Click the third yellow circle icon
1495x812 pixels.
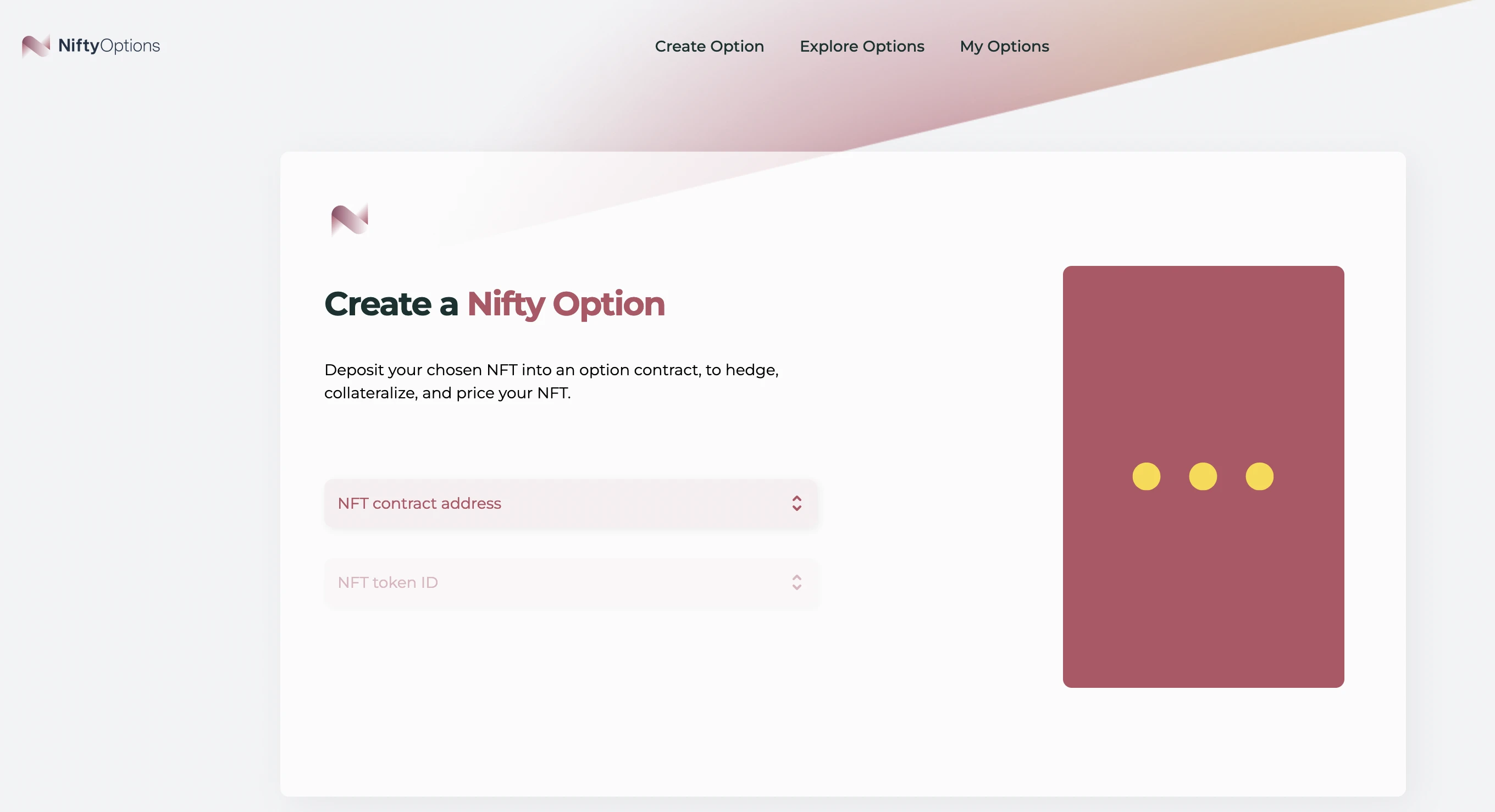click(1260, 476)
